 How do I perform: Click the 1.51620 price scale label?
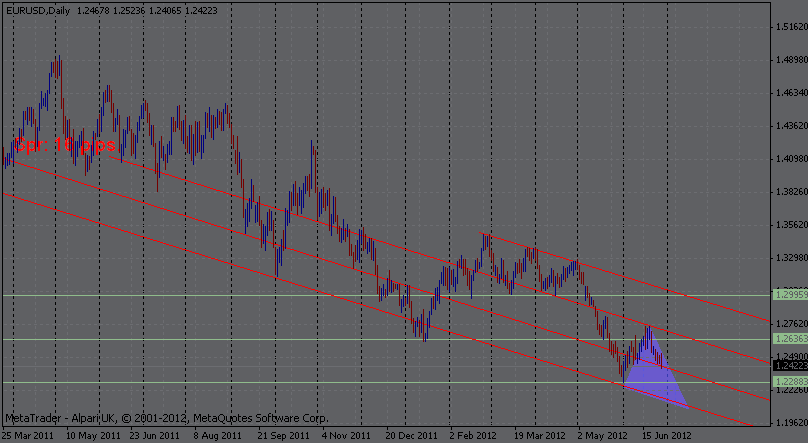tap(790, 27)
